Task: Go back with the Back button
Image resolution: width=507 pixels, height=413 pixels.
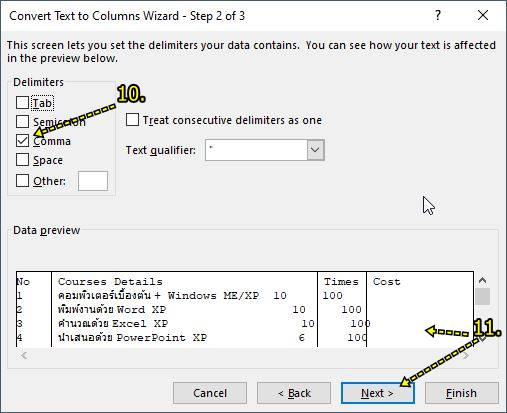Action: point(294,393)
